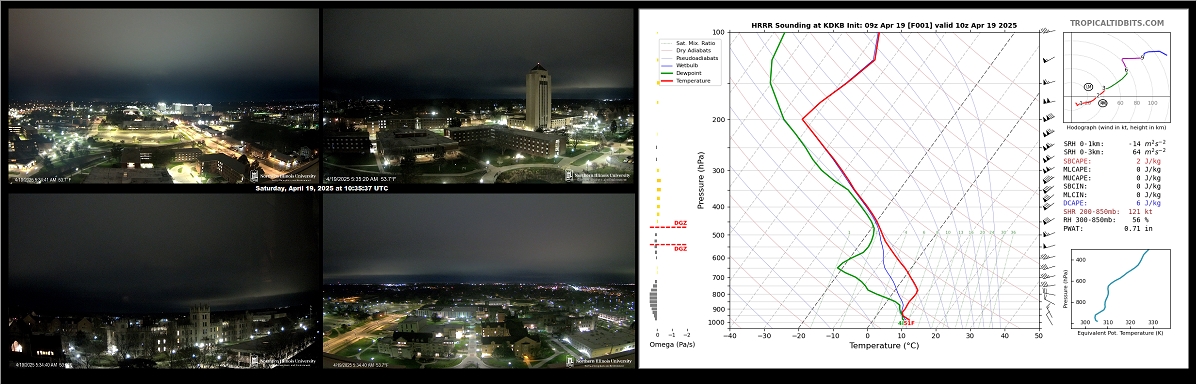
Task: Click the Northern Illinois University logo on the top-right webcam
Action: [x=599, y=175]
